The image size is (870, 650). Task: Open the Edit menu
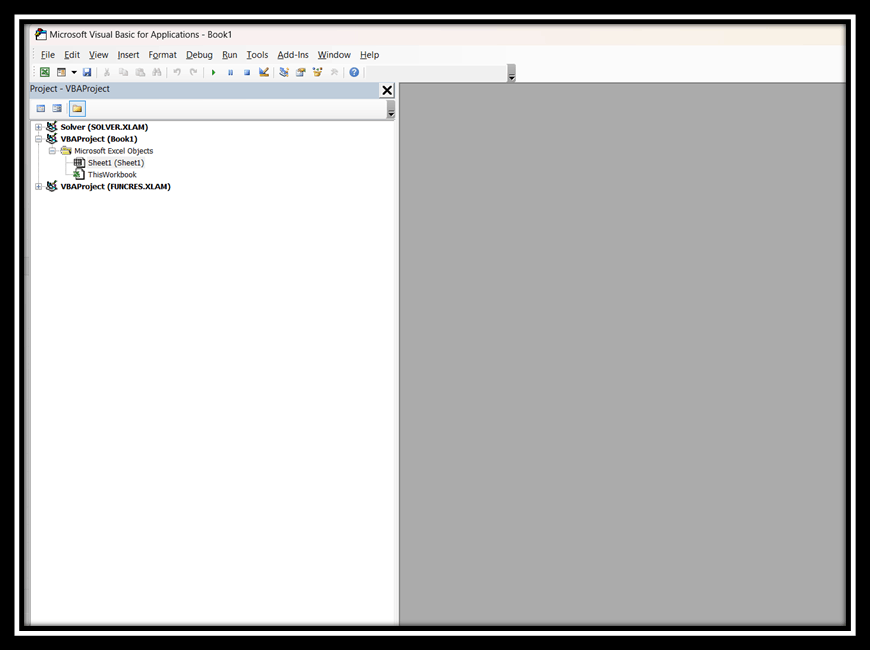point(72,55)
